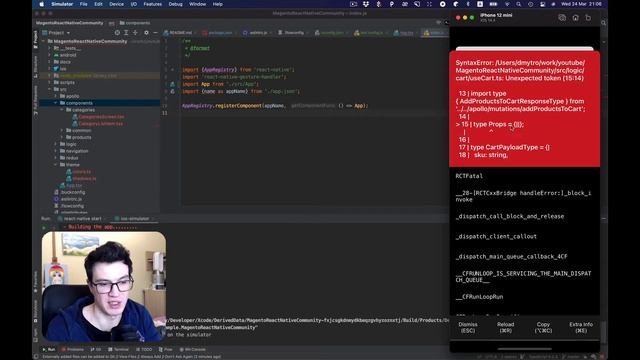Image resolution: width=640 pixels, height=360 pixels.
Task: Click the locate-in-project target icon
Action: pyautogui.click(x=117, y=33)
